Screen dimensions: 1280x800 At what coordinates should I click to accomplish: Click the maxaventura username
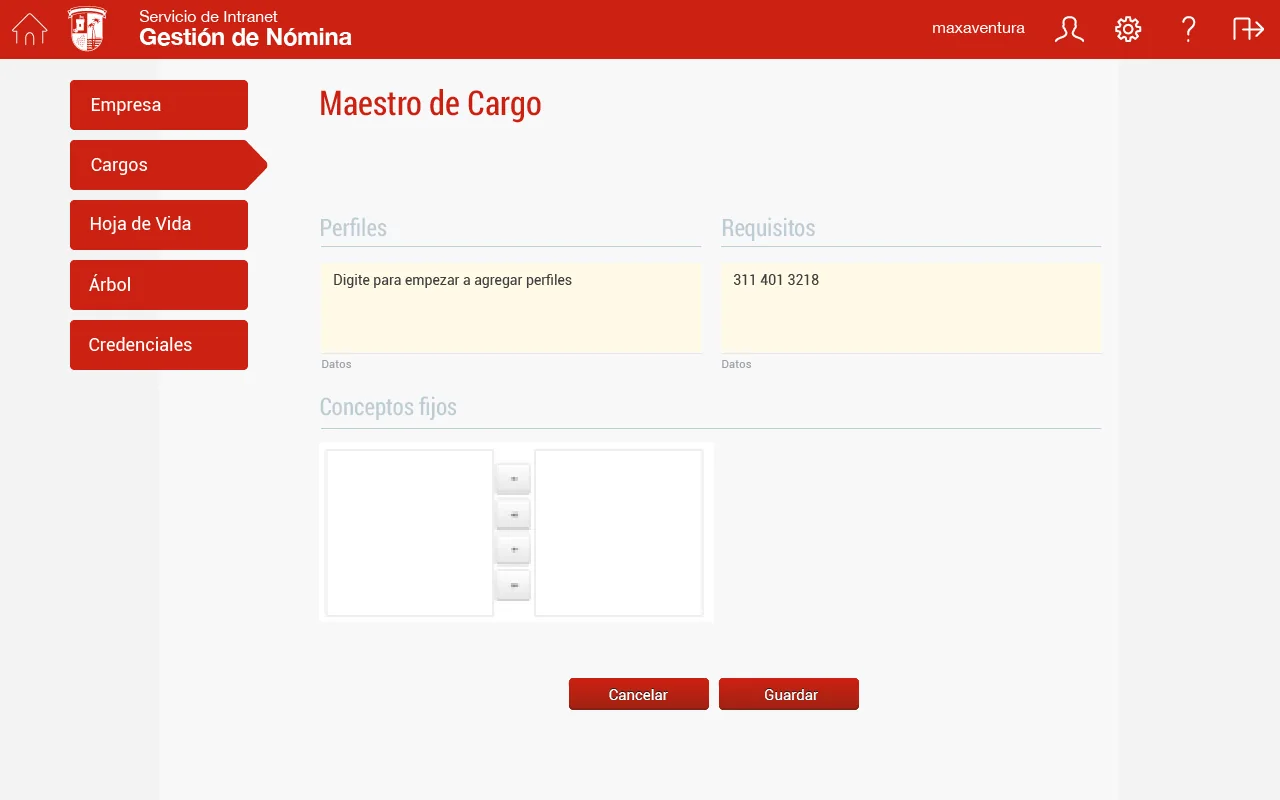978,28
